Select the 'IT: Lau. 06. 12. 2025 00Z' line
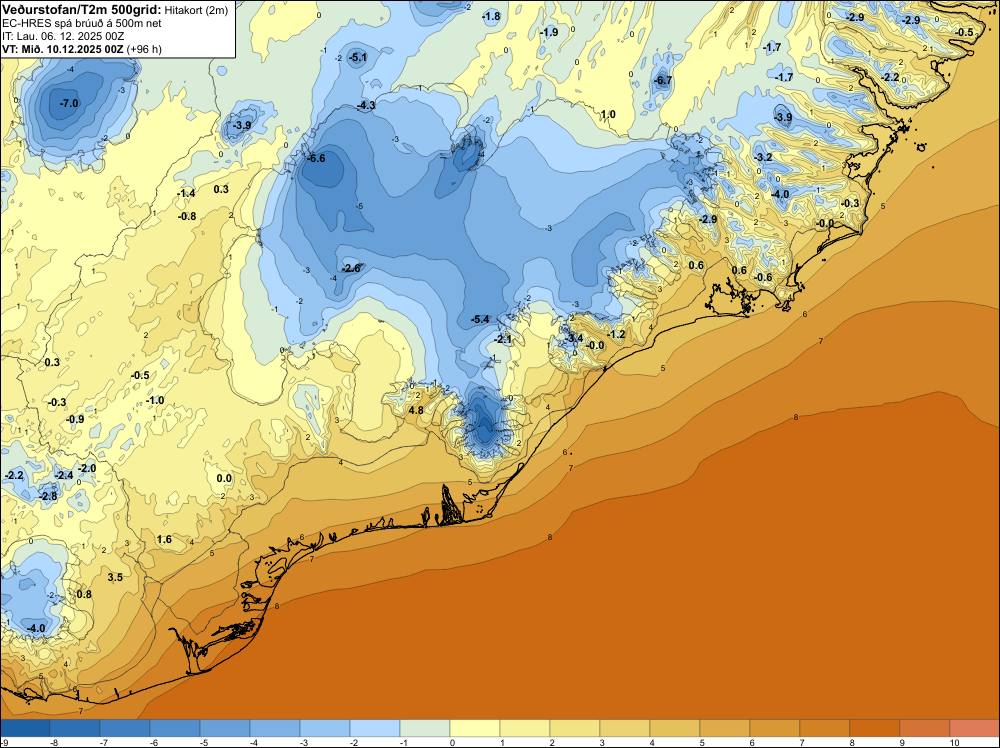 tap(62, 36)
